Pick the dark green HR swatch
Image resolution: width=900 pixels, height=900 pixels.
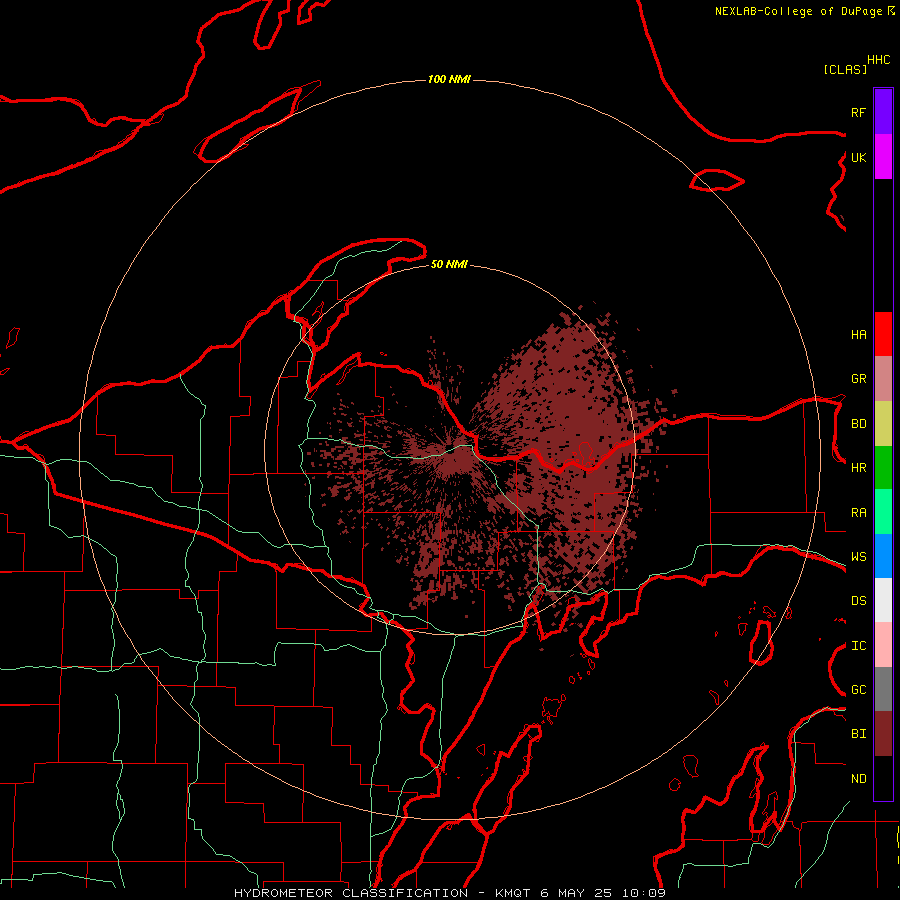click(883, 468)
